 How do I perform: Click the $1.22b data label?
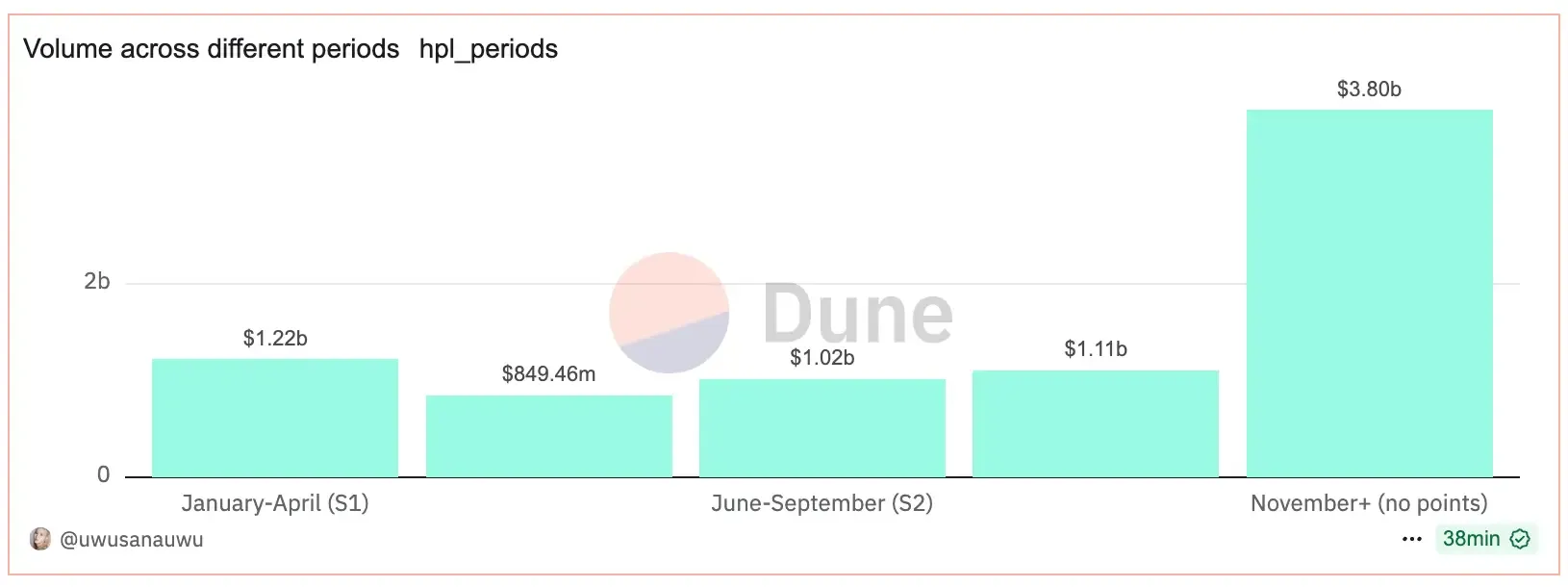click(275, 338)
